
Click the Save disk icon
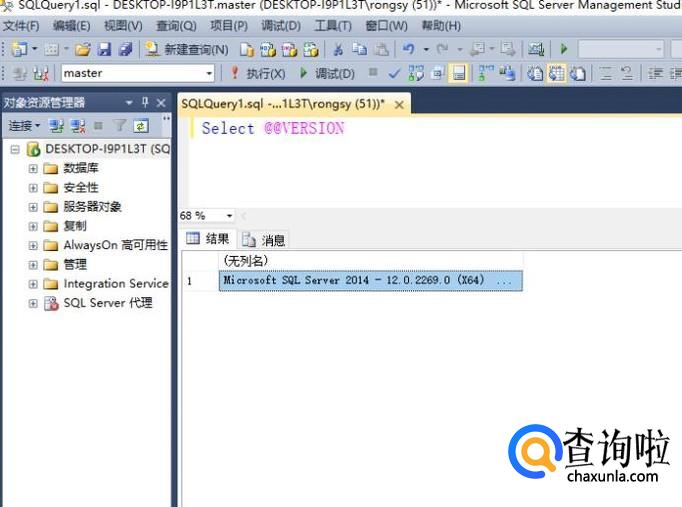[x=104, y=49]
